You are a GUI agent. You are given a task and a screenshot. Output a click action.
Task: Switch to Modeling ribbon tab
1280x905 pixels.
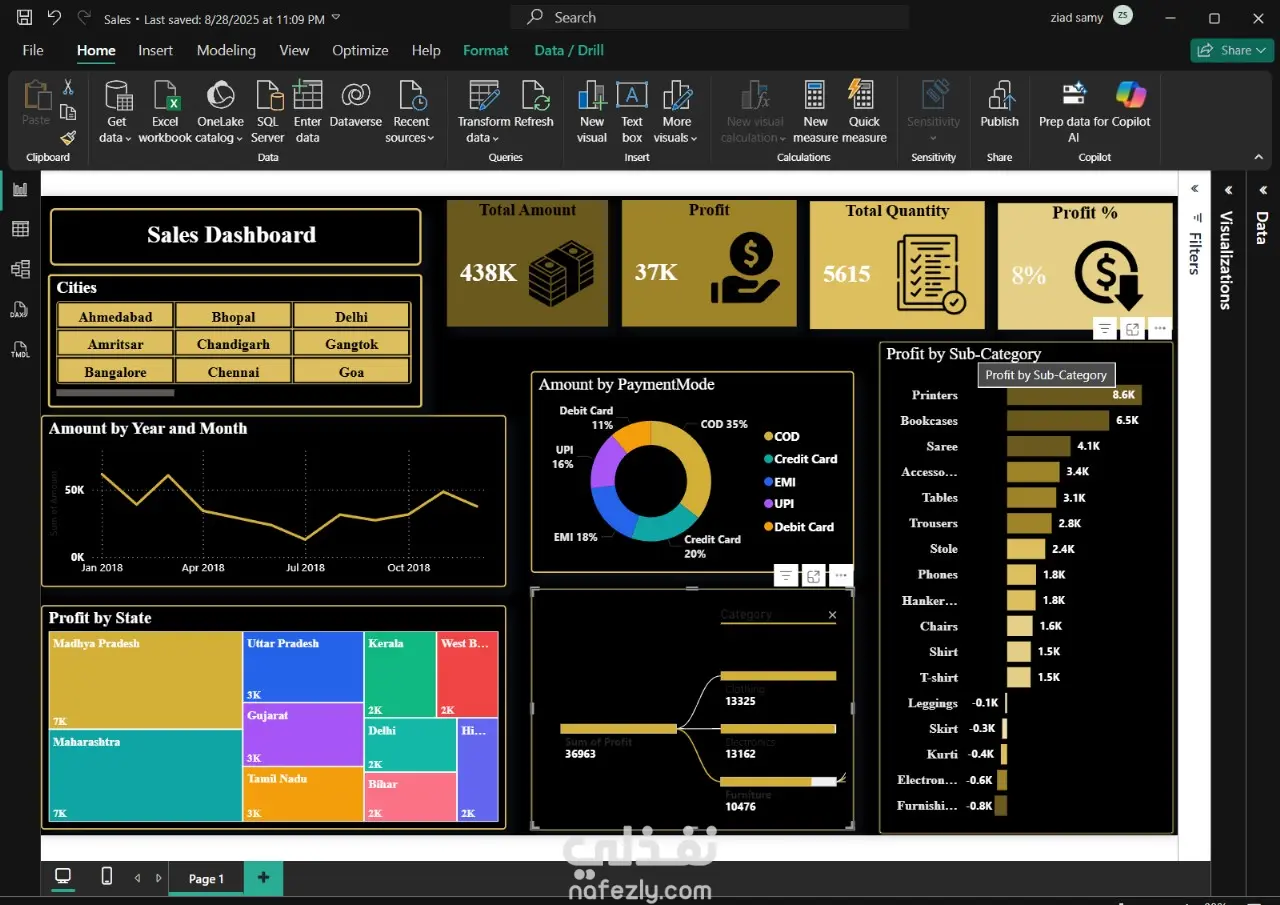coord(226,50)
